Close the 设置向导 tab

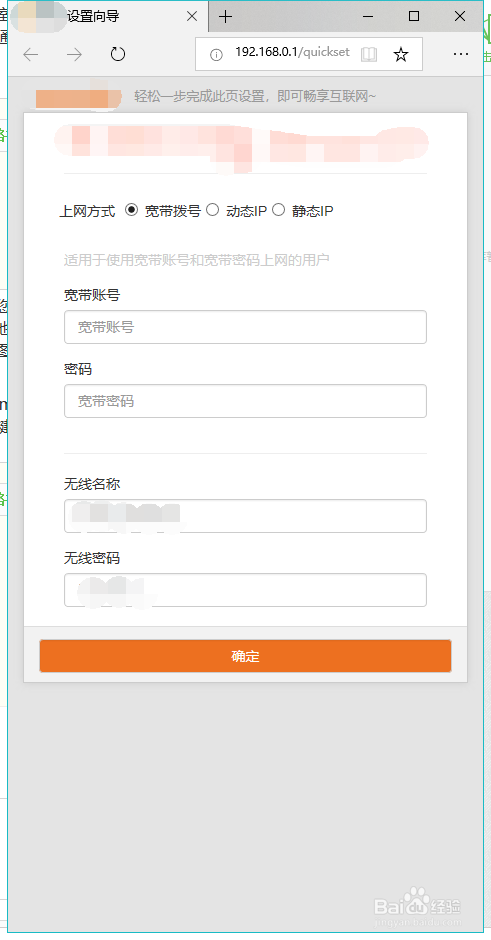pos(192,17)
